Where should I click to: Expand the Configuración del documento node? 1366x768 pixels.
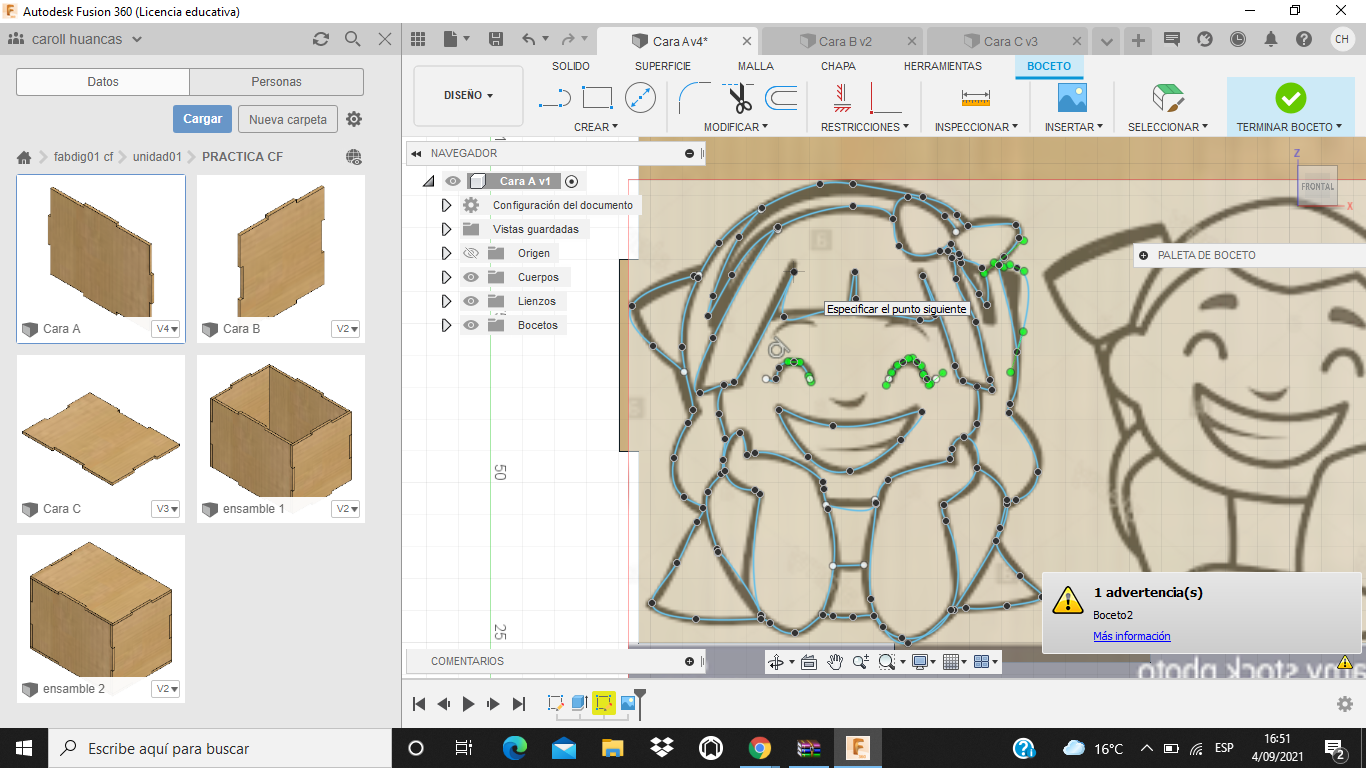(x=446, y=205)
